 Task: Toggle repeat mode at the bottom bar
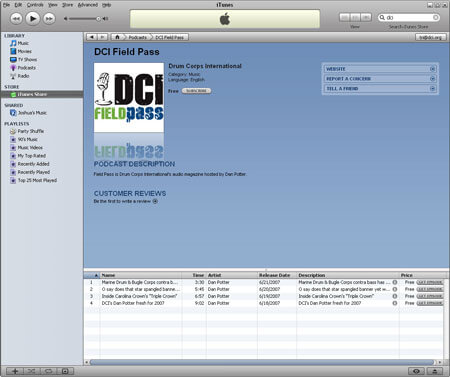(48, 371)
